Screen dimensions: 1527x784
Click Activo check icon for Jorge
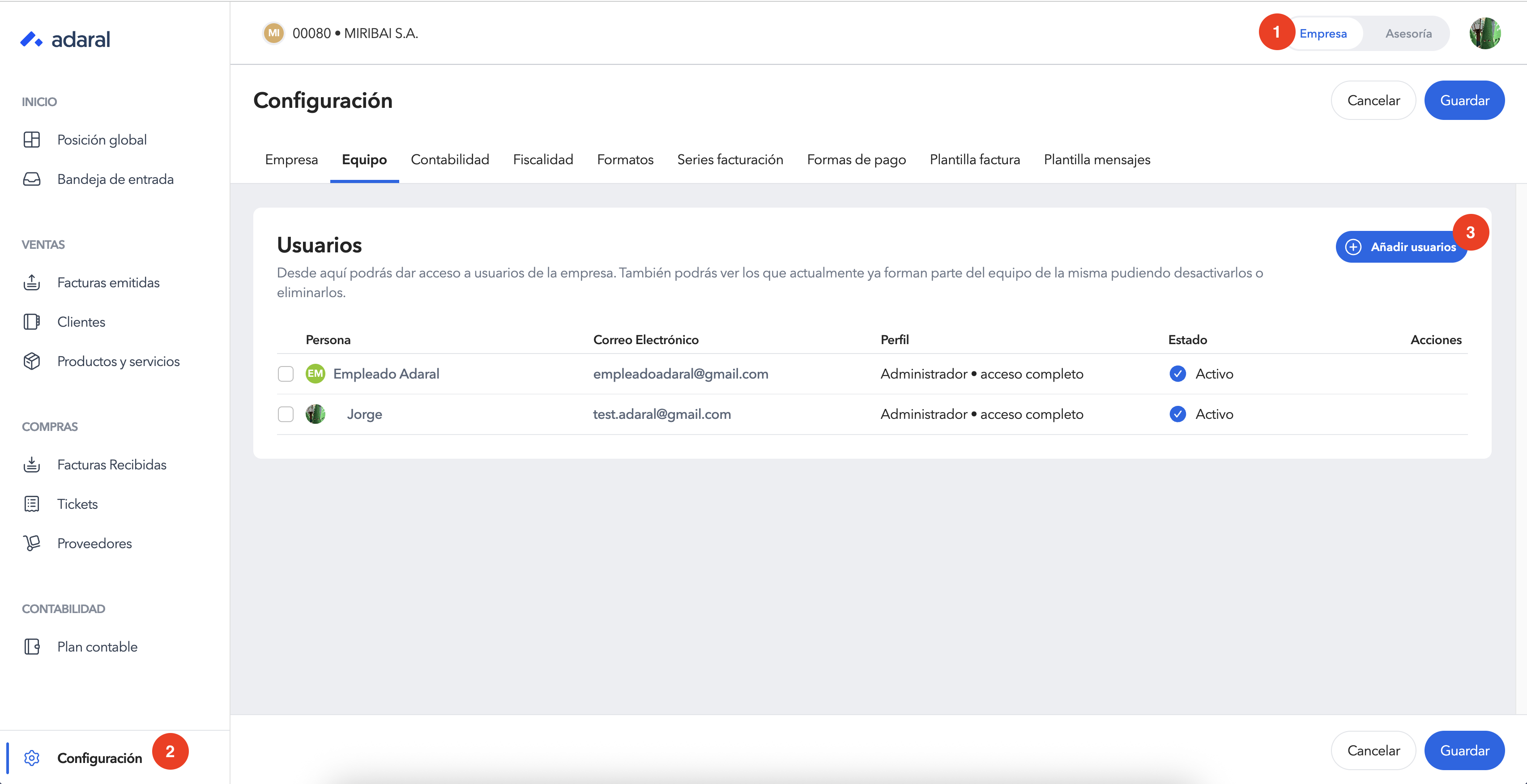point(1177,413)
